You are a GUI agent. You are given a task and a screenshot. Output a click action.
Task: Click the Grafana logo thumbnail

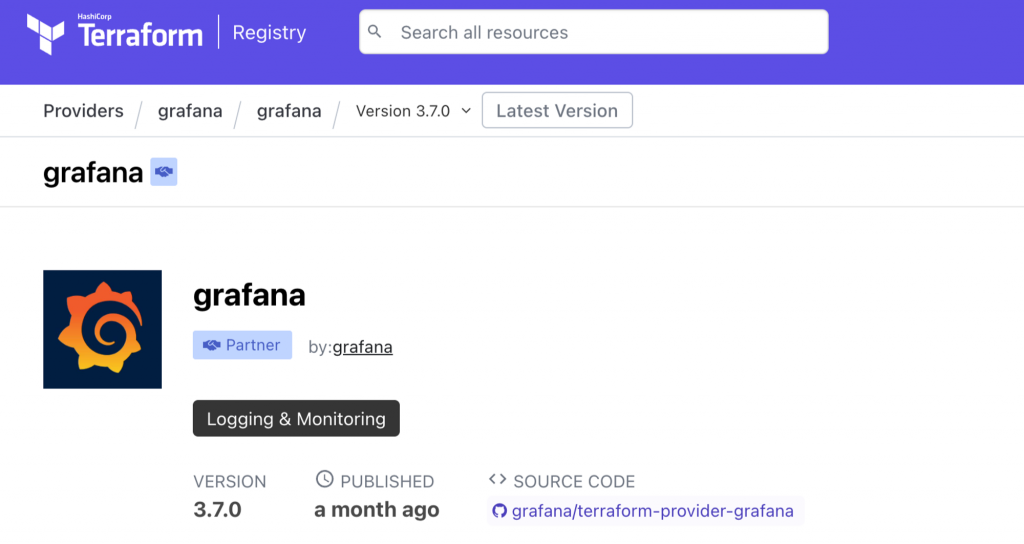click(x=103, y=329)
